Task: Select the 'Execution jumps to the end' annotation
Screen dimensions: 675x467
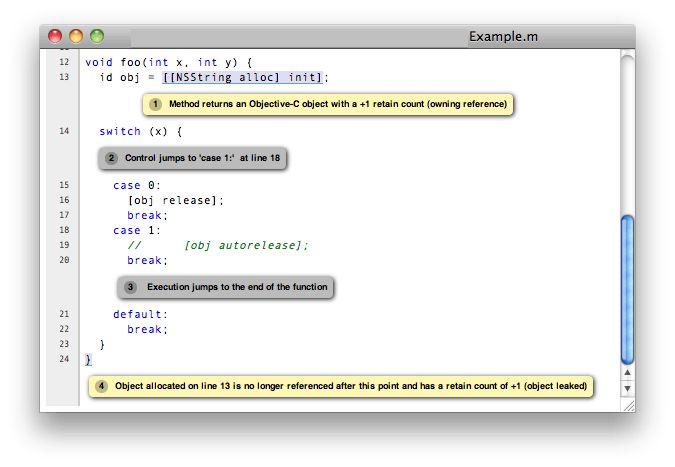Action: tap(226, 287)
